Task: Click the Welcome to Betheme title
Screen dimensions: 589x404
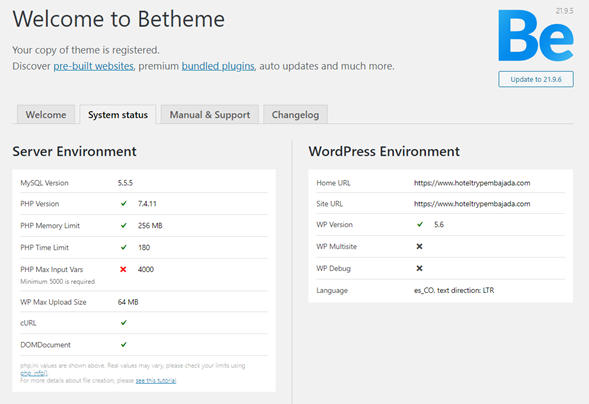Action: 119,19
